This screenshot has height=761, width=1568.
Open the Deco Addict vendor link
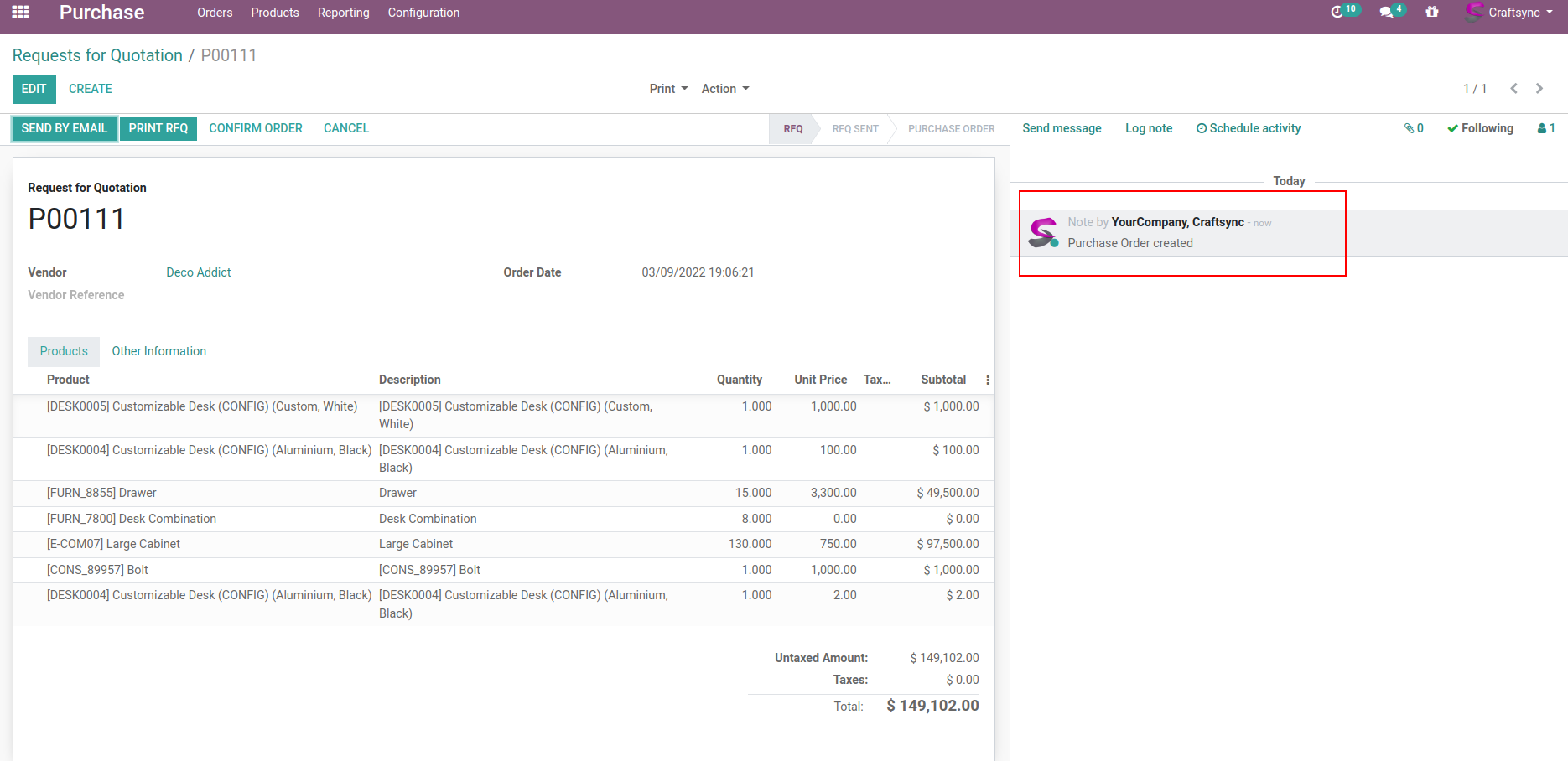coord(198,272)
